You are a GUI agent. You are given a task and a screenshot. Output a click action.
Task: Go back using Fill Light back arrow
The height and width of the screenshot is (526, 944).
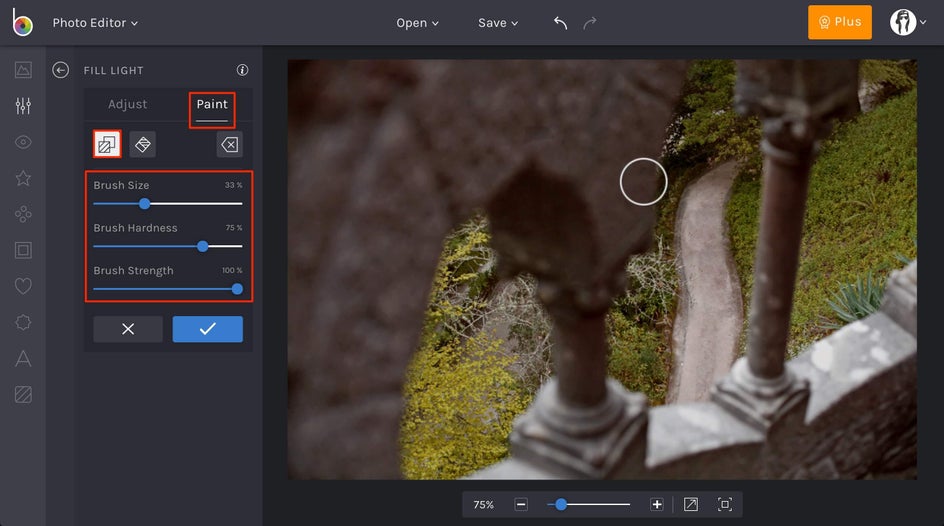61,70
